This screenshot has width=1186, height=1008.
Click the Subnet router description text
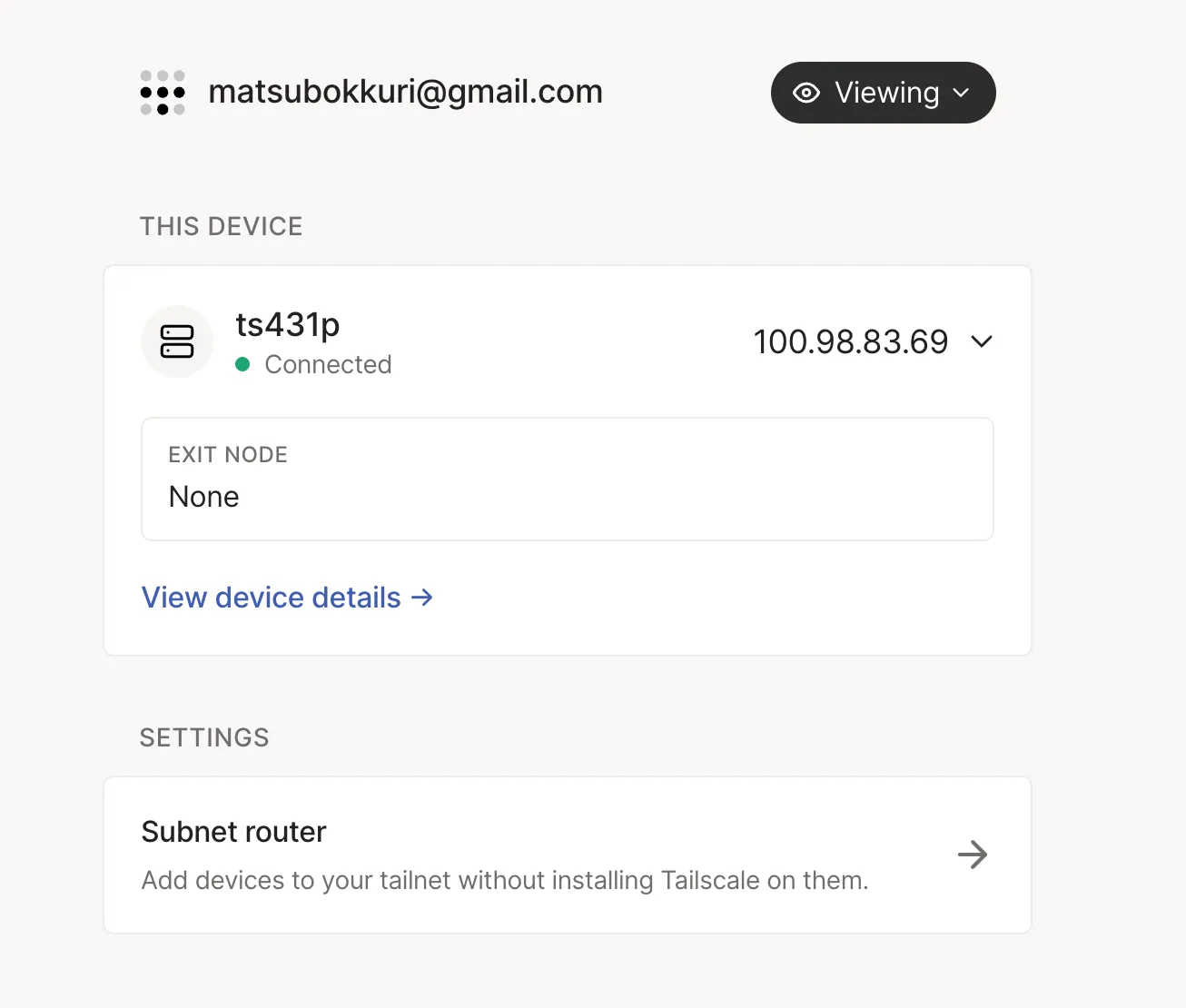(x=505, y=880)
